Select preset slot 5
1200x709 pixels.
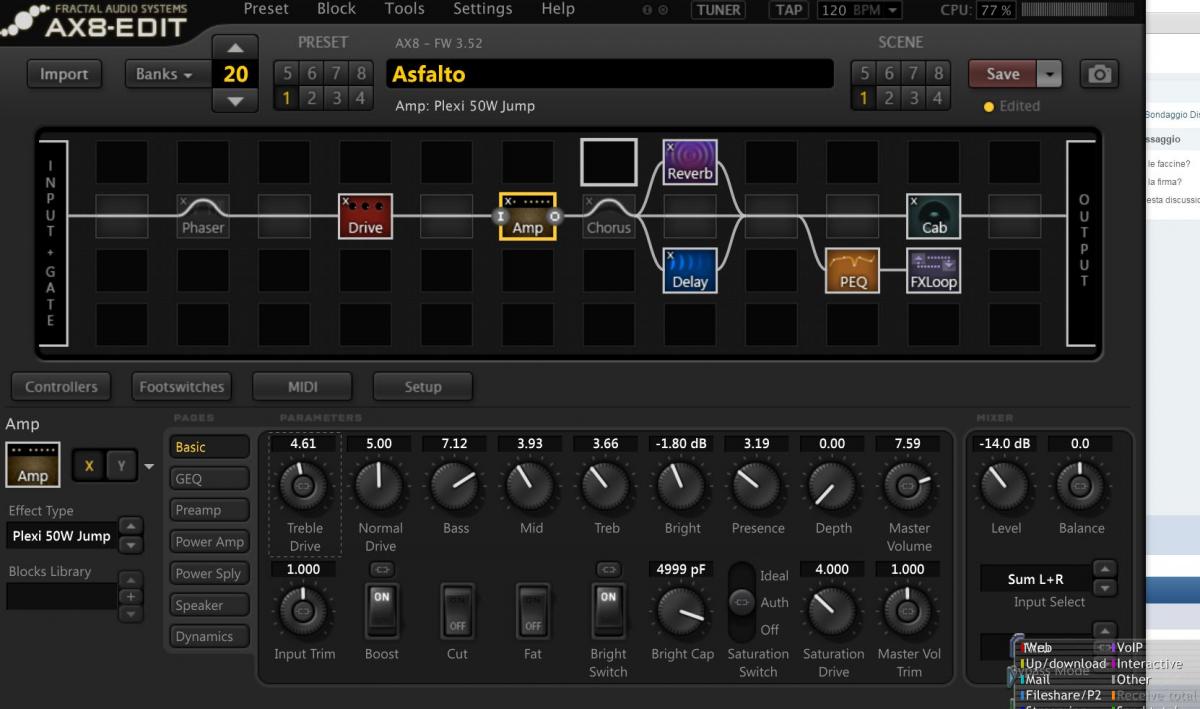tap(287, 73)
